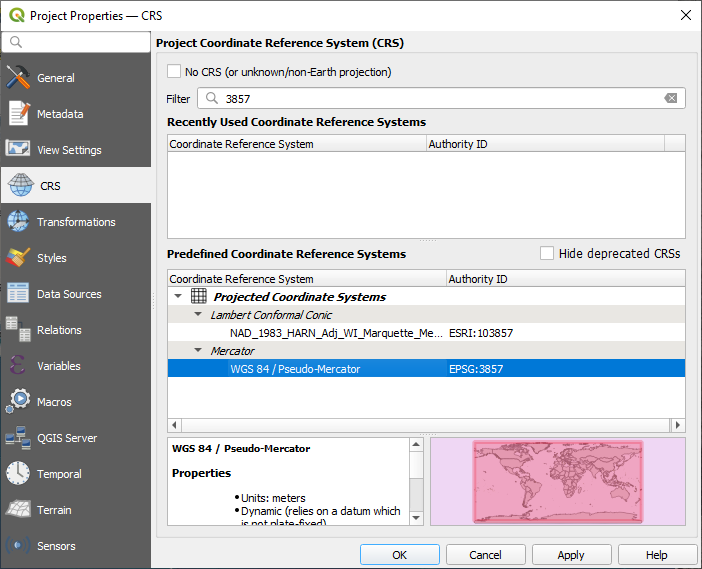Click the OK button
The height and width of the screenshot is (569, 702).
(x=399, y=555)
